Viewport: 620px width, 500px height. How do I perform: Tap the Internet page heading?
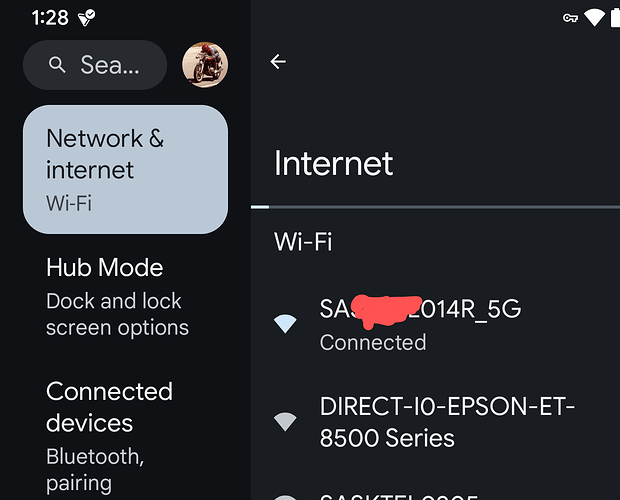(334, 164)
